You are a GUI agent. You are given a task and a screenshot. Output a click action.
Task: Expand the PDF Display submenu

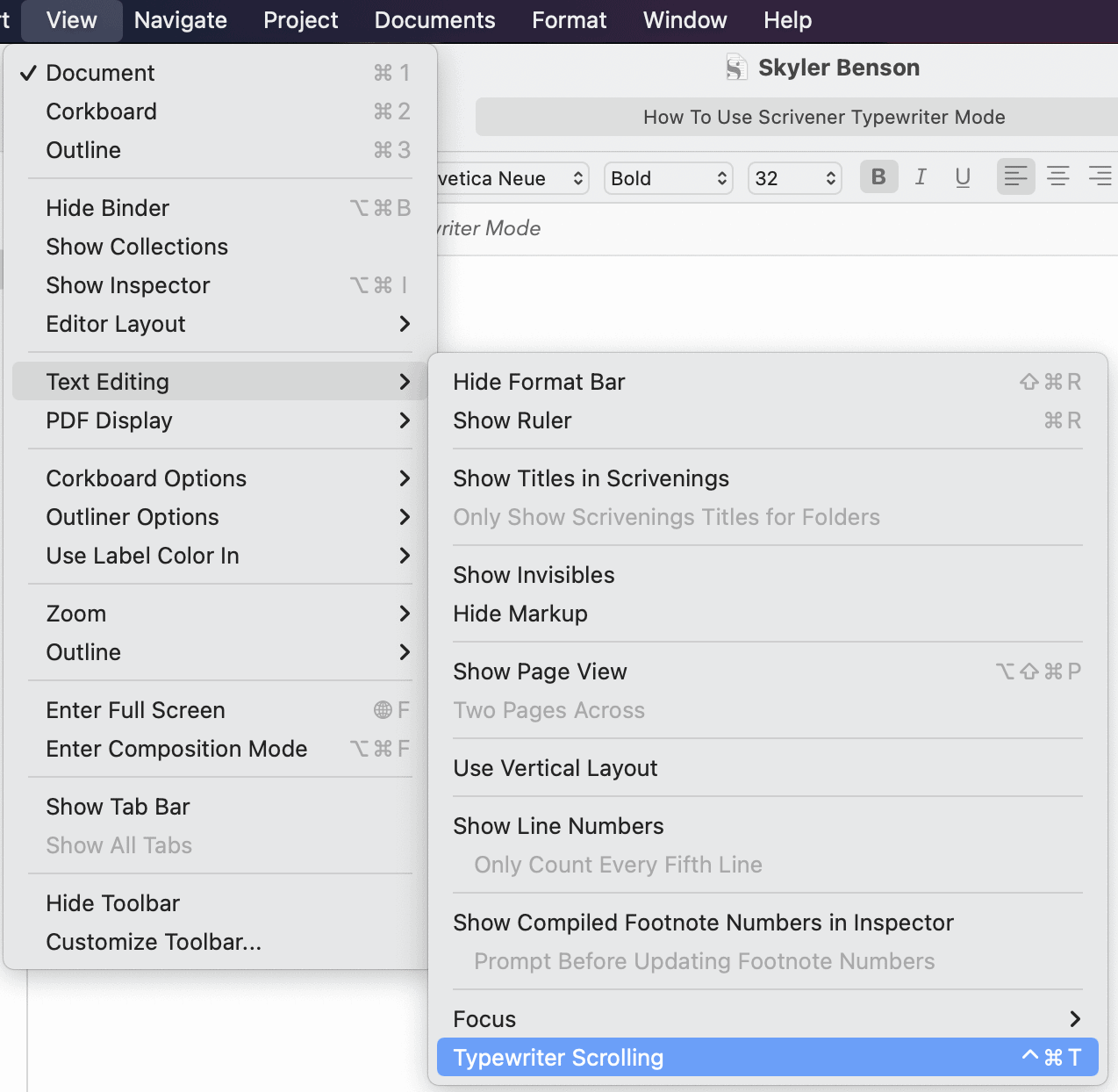point(220,420)
